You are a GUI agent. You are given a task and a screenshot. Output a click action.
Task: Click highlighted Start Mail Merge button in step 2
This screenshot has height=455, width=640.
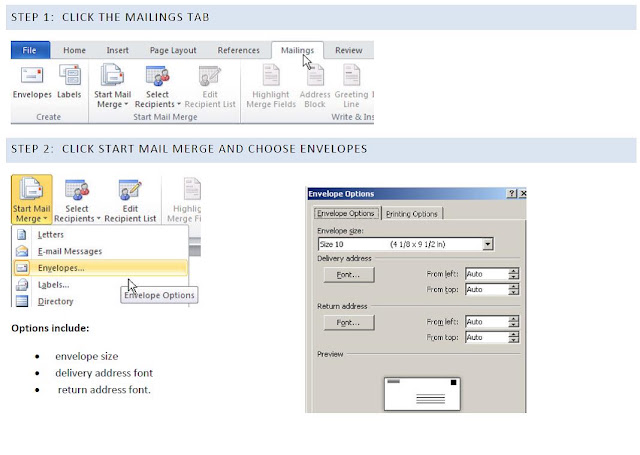tap(31, 200)
